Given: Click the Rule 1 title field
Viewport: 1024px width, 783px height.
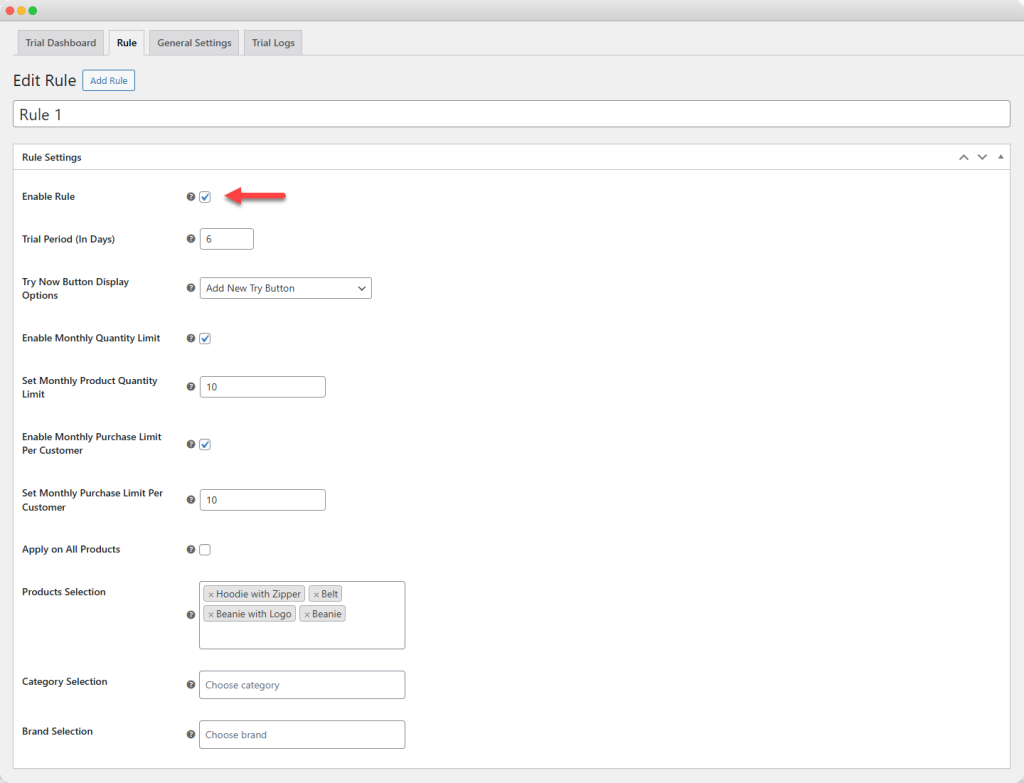Looking at the screenshot, I should 511,114.
